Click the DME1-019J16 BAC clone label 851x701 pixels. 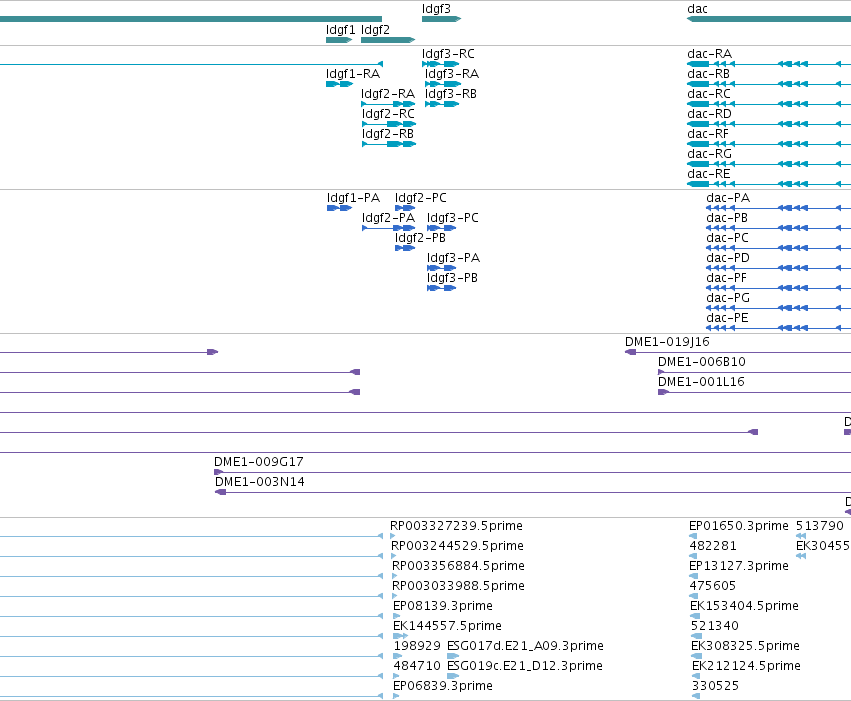(667, 342)
